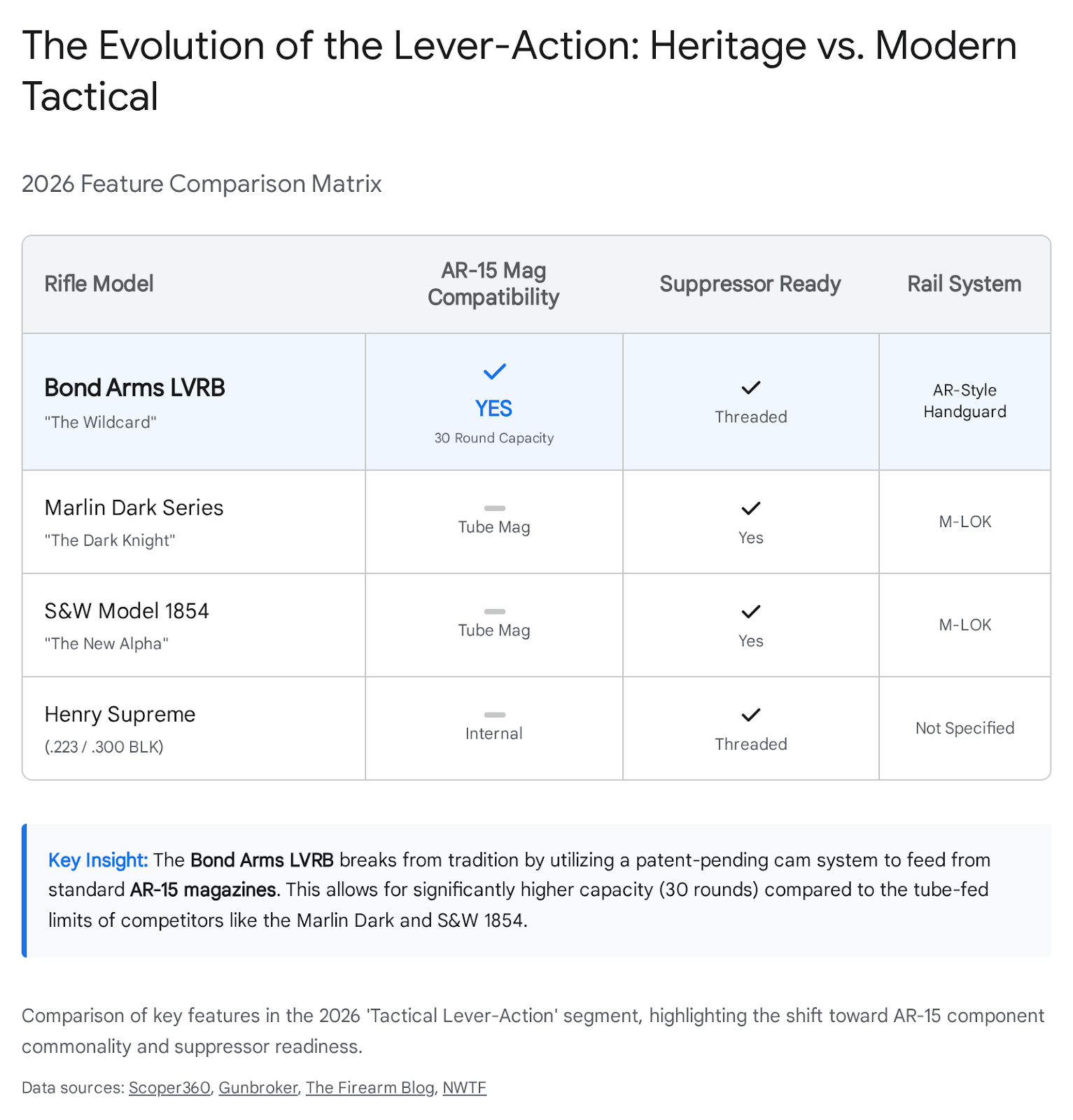Click the dash icon above Internal
This screenshot has width=1073, height=1120.
(494, 715)
